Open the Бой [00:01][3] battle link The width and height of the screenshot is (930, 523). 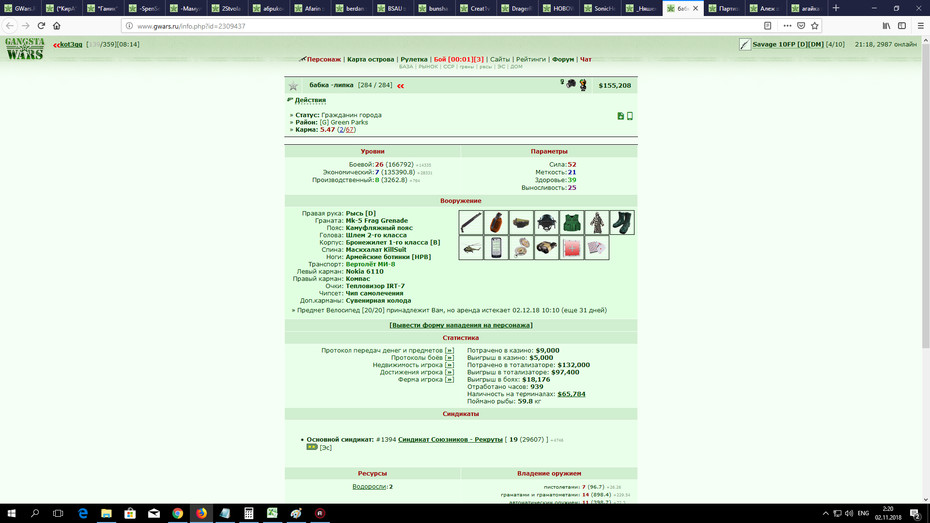coord(458,59)
